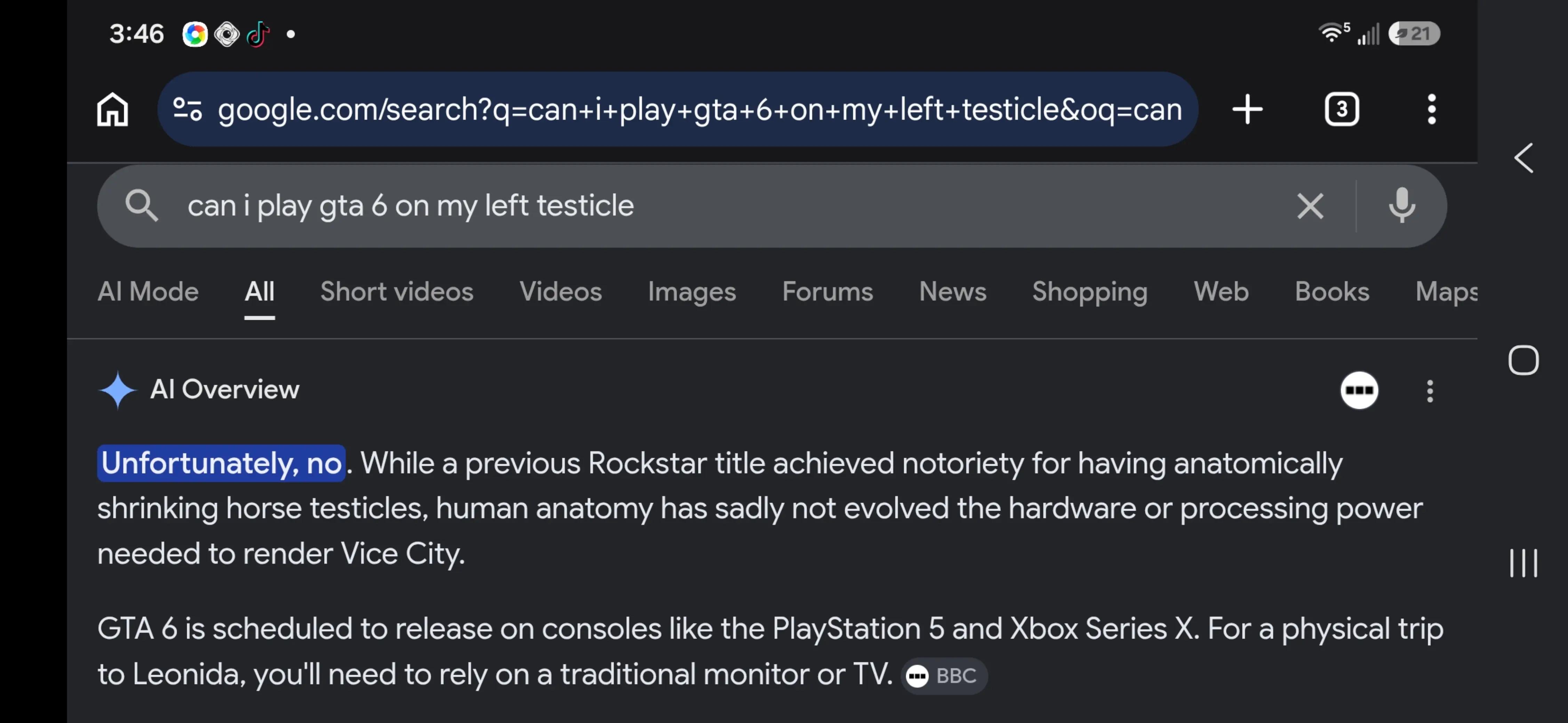Tap the Android home navigation button
Screen dimensions: 1568x723
click(x=1523, y=360)
